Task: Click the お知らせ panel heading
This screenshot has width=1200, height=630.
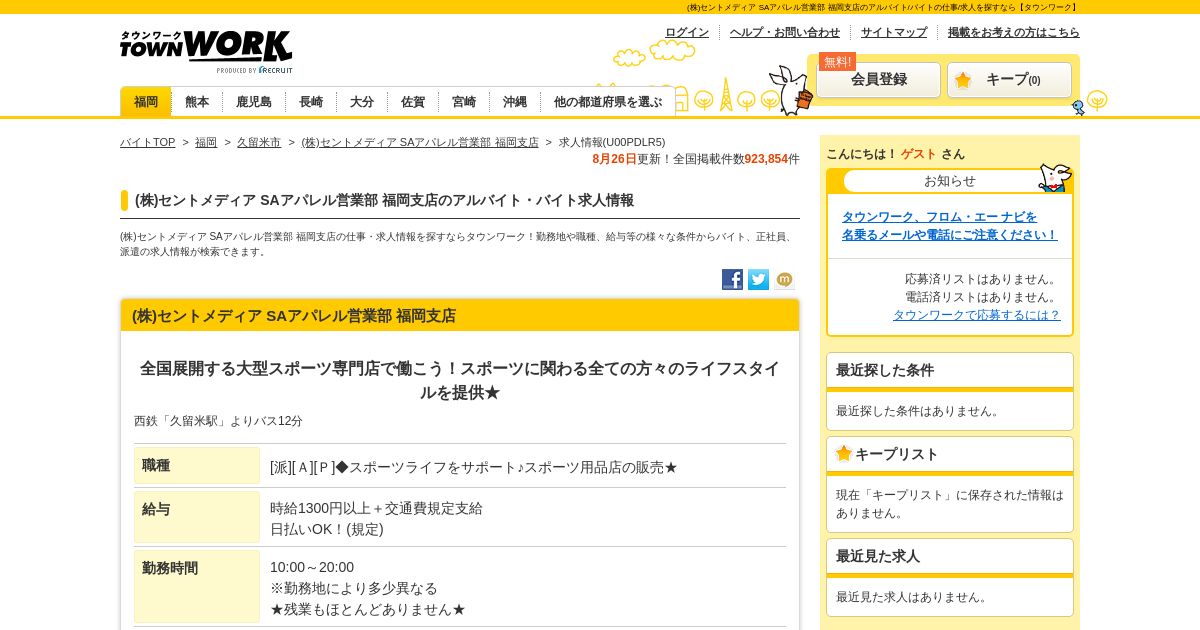Action: coord(950,181)
